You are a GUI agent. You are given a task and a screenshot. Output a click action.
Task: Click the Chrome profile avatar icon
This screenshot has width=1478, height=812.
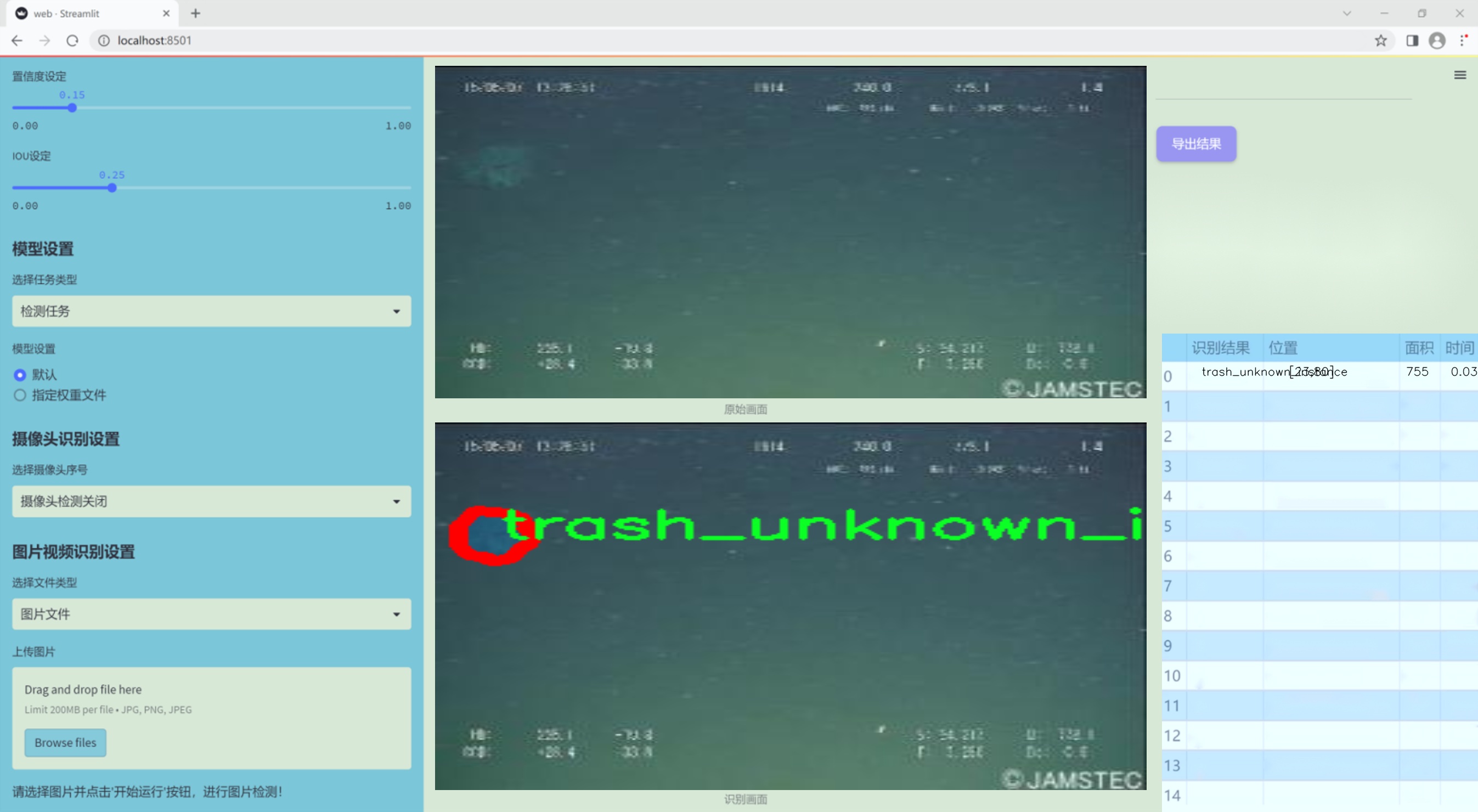pos(1437,41)
